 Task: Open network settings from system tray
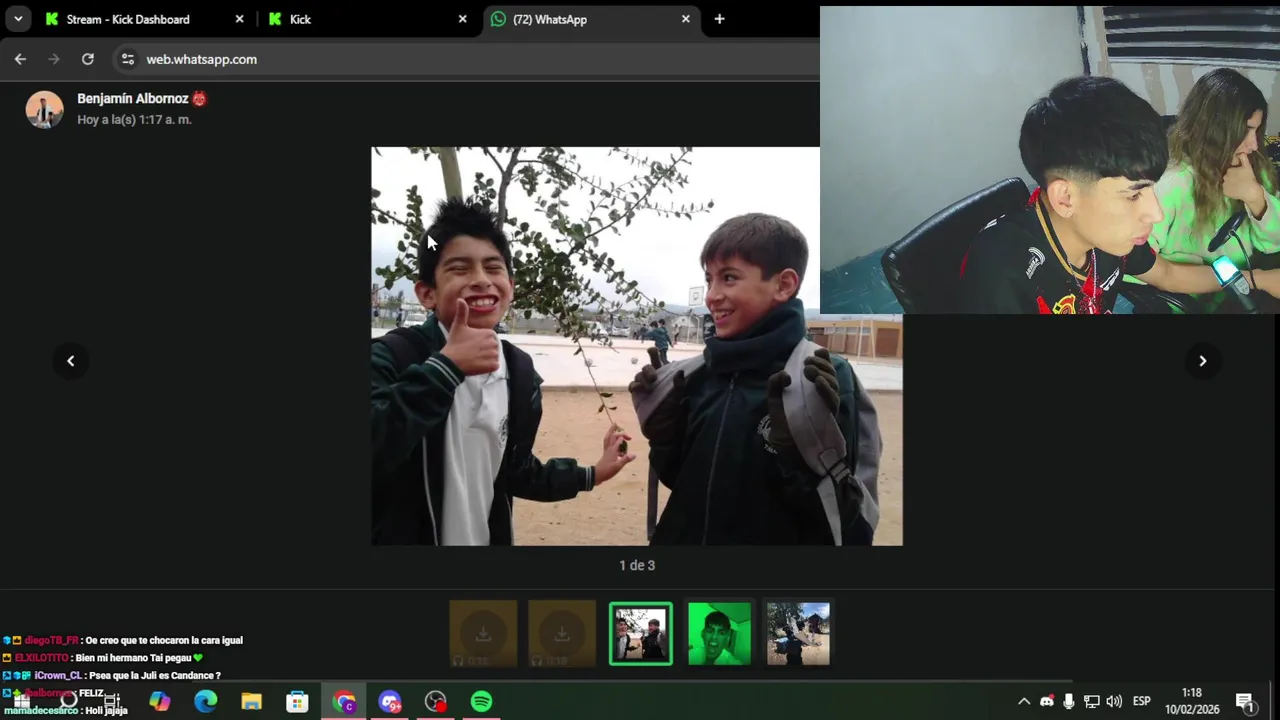click(x=1092, y=701)
